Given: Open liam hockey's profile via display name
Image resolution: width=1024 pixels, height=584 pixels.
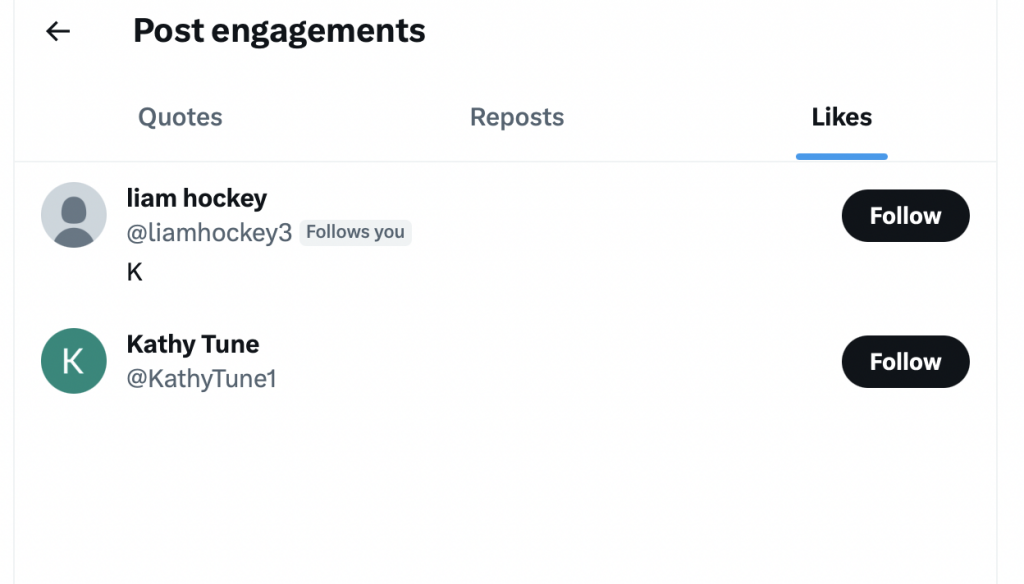Looking at the screenshot, I should [x=196, y=198].
